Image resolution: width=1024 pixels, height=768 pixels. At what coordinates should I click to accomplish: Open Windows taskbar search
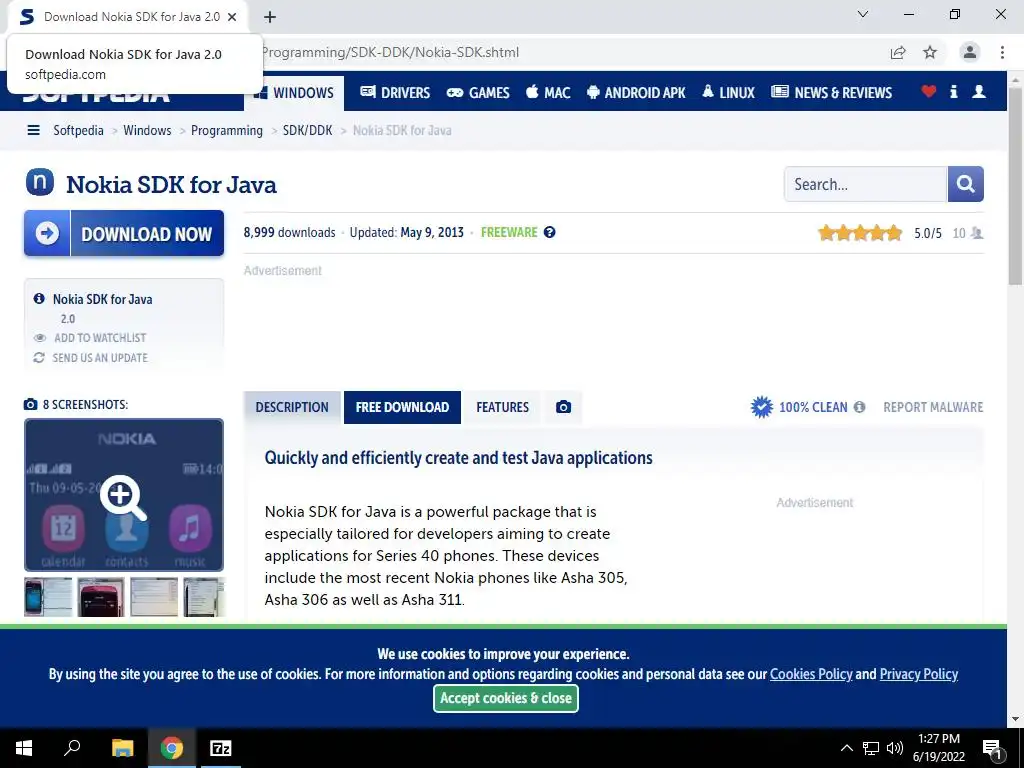tap(72, 748)
